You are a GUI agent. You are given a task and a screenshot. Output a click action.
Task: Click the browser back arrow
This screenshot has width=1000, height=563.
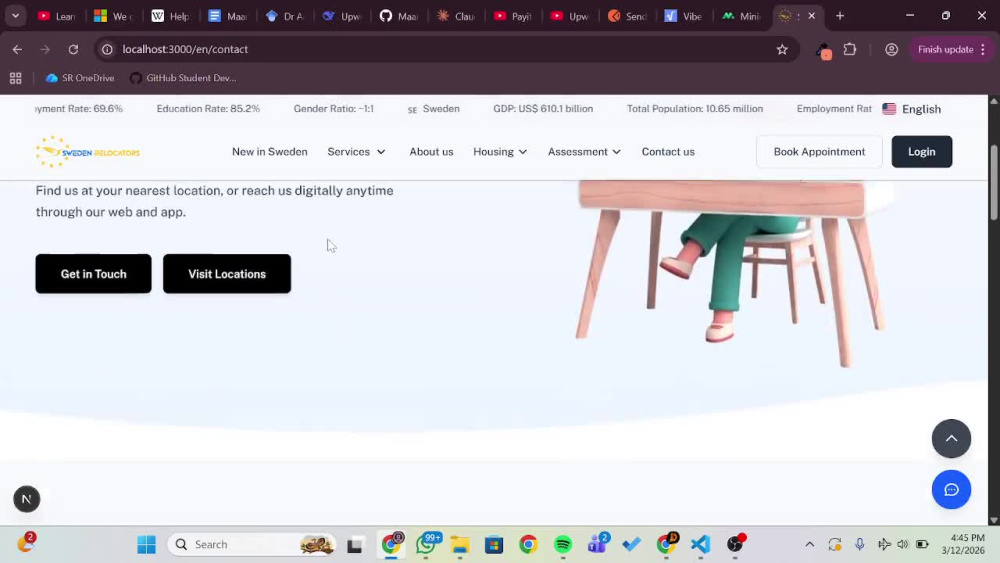point(17,49)
